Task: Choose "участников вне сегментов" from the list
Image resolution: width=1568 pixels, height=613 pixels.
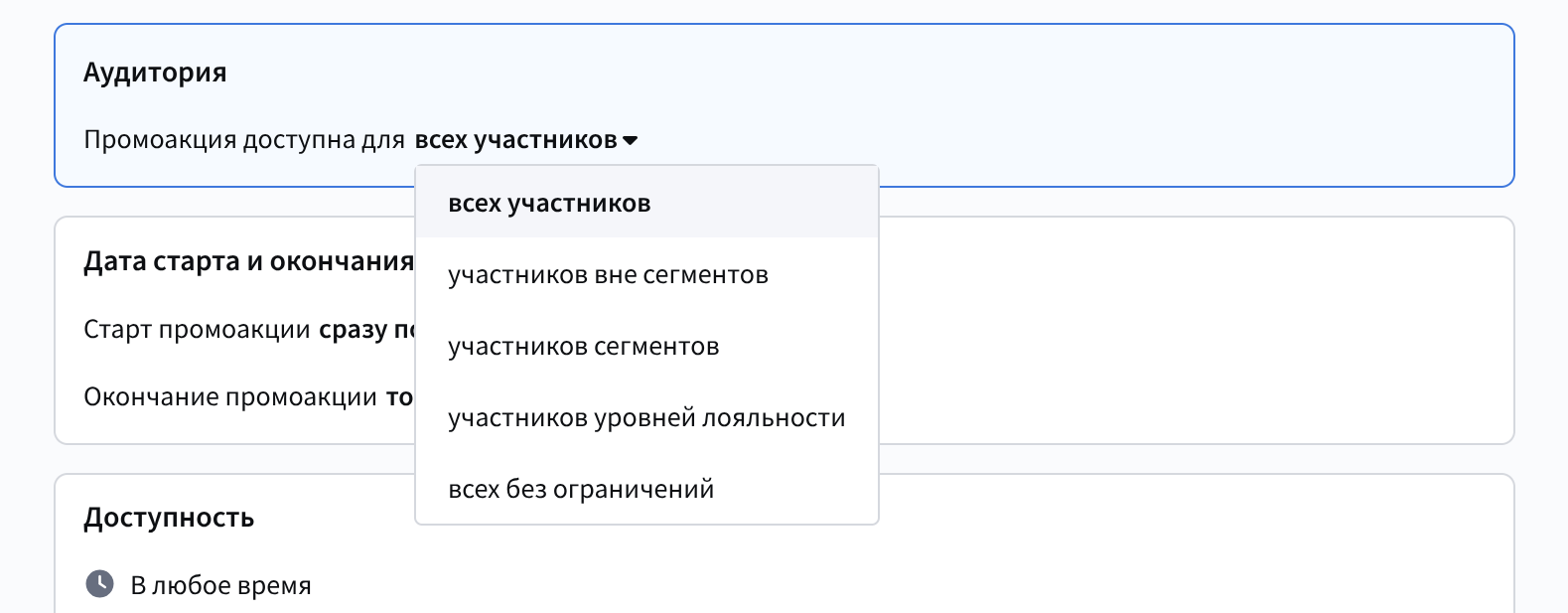Action: tap(608, 275)
